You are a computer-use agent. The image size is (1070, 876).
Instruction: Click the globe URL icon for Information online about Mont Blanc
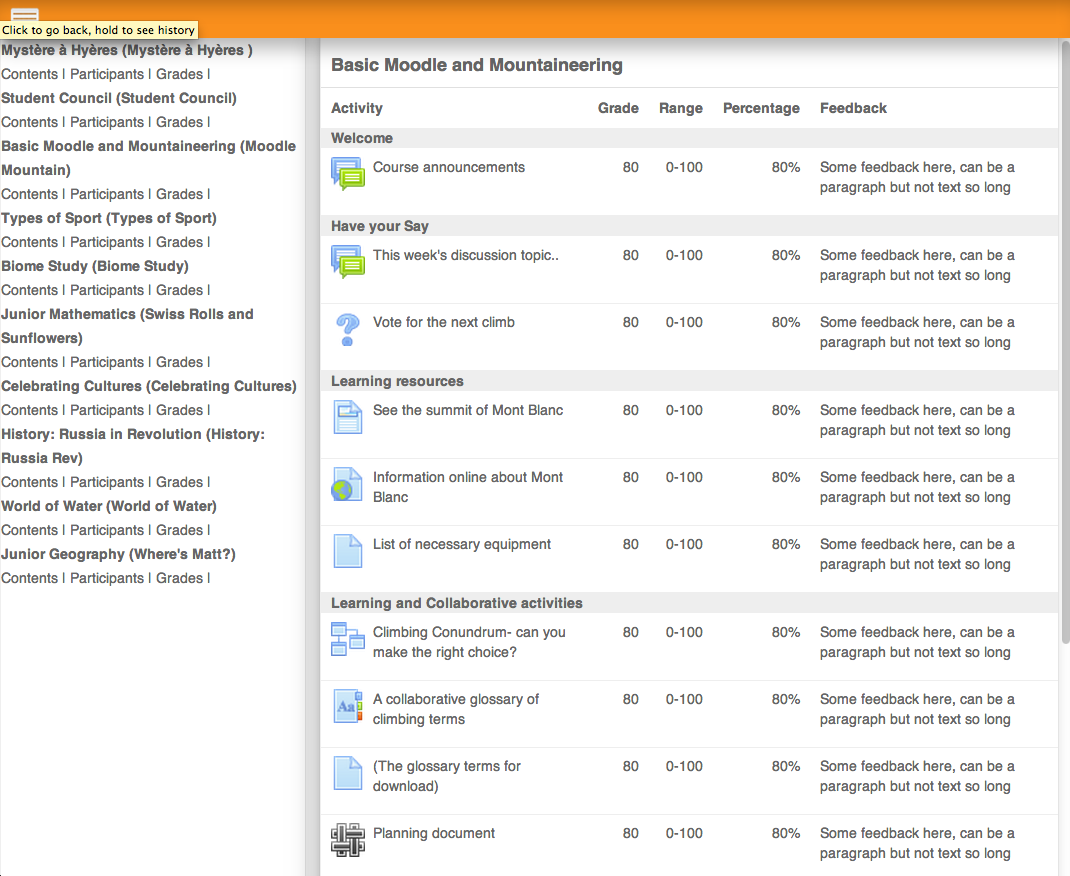click(x=347, y=484)
